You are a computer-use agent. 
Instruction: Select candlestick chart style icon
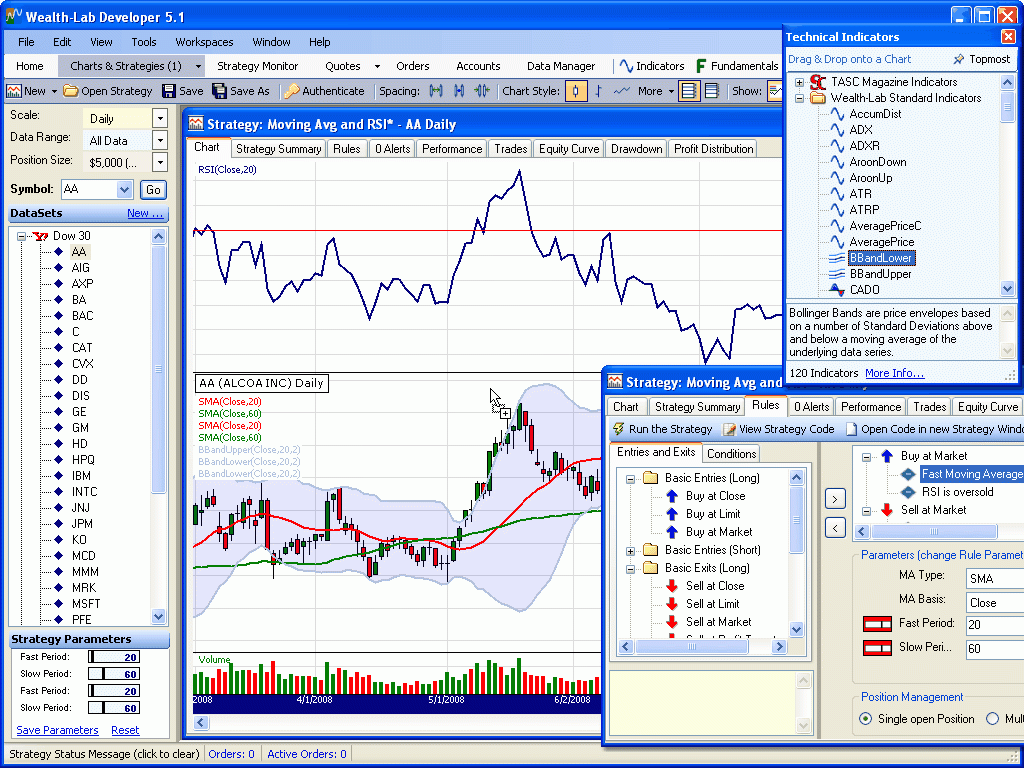click(x=576, y=91)
